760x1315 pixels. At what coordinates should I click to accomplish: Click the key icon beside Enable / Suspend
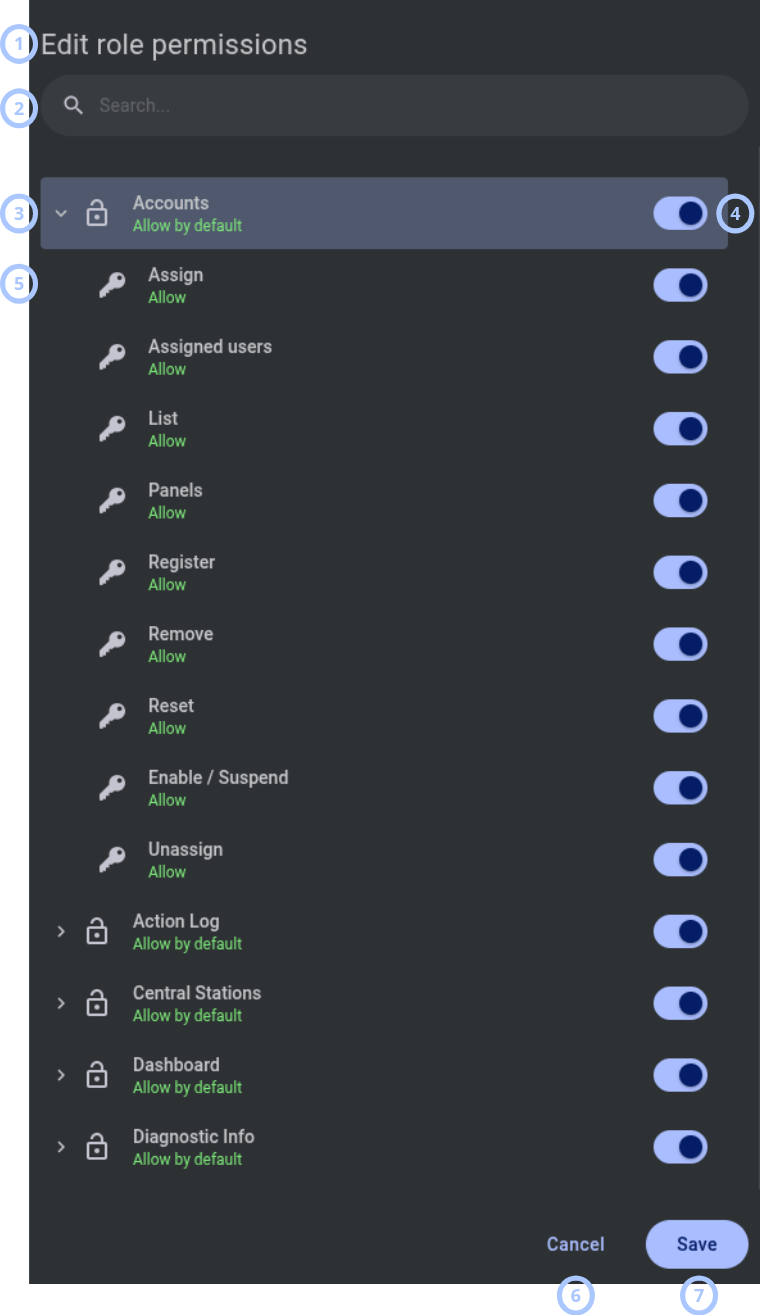(x=112, y=788)
